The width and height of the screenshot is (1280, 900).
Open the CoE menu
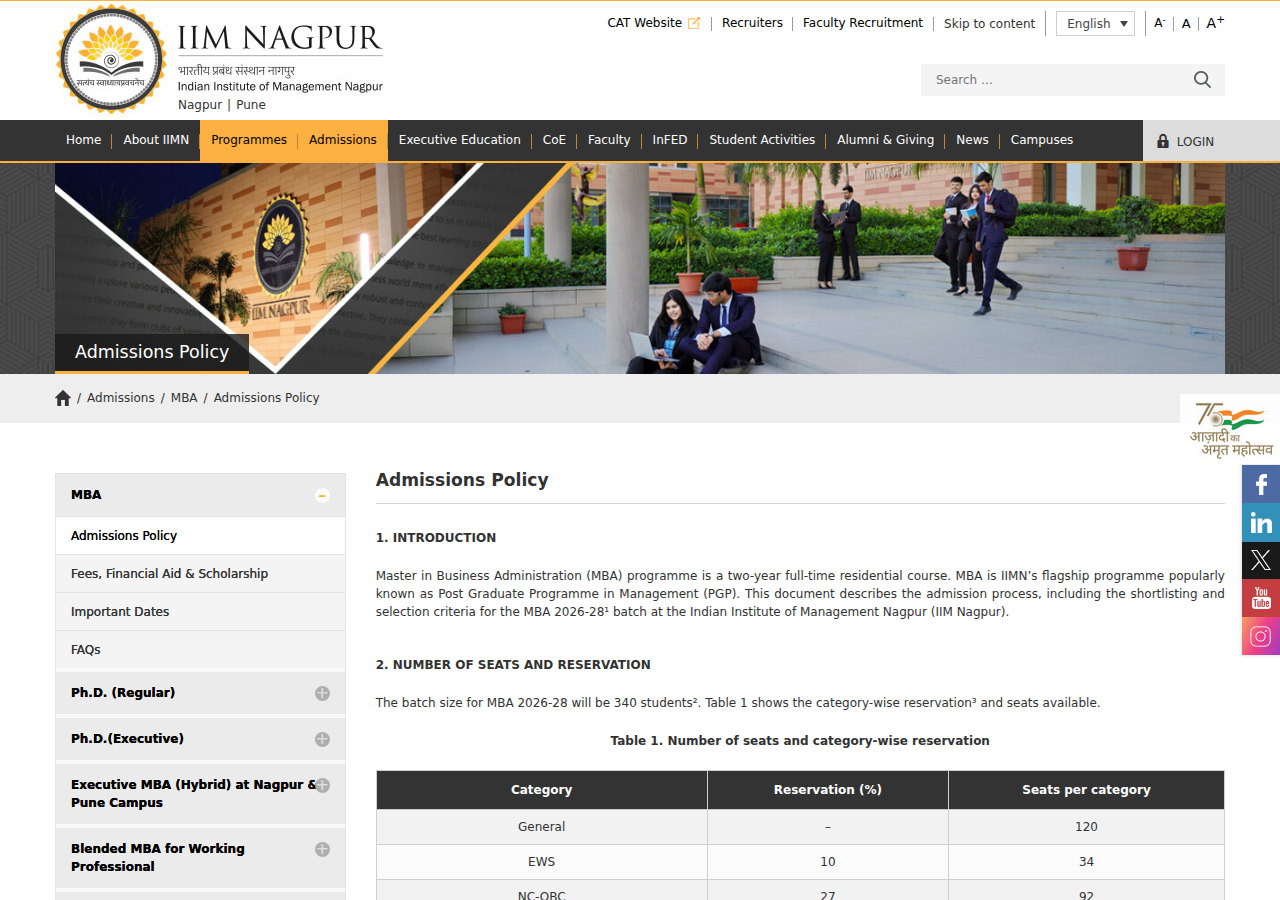554,140
